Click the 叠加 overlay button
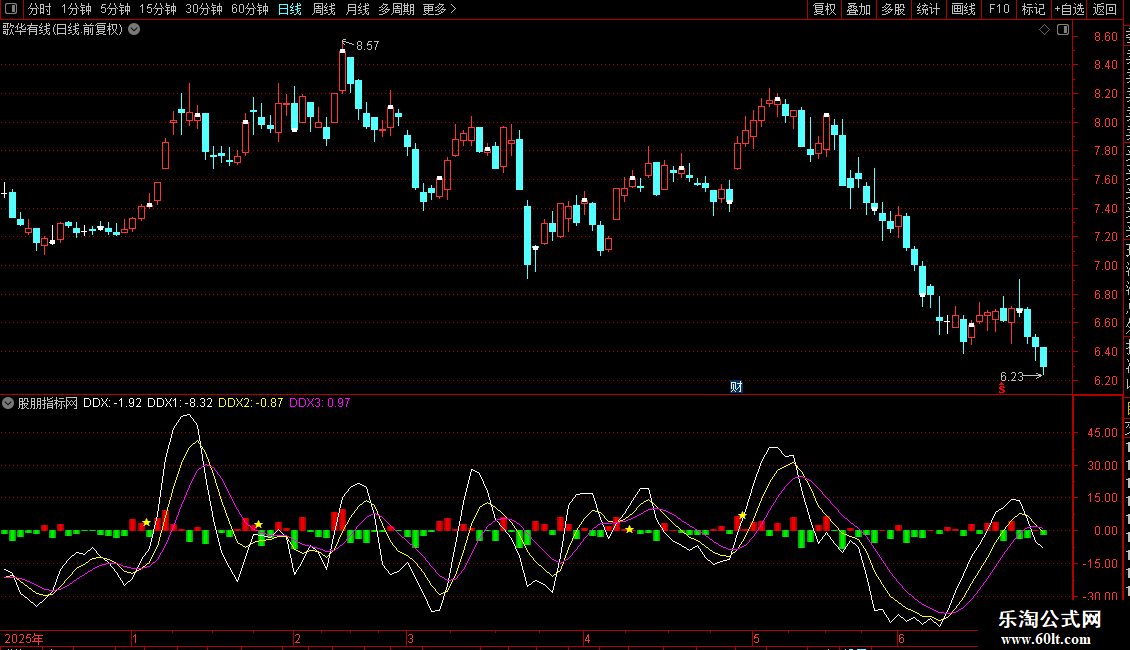The image size is (1130, 650). pos(858,9)
